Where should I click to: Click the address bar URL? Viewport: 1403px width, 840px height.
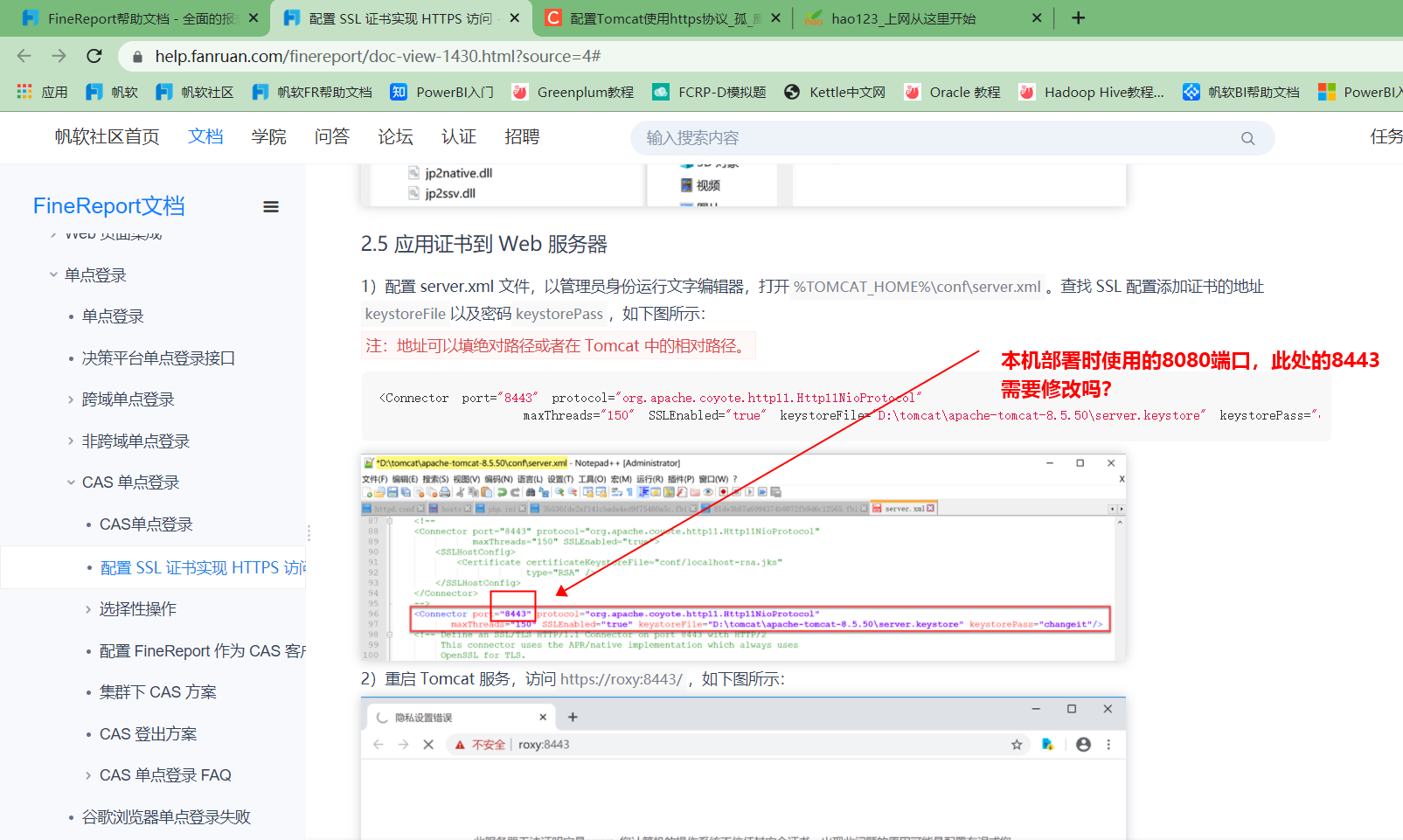(378, 57)
